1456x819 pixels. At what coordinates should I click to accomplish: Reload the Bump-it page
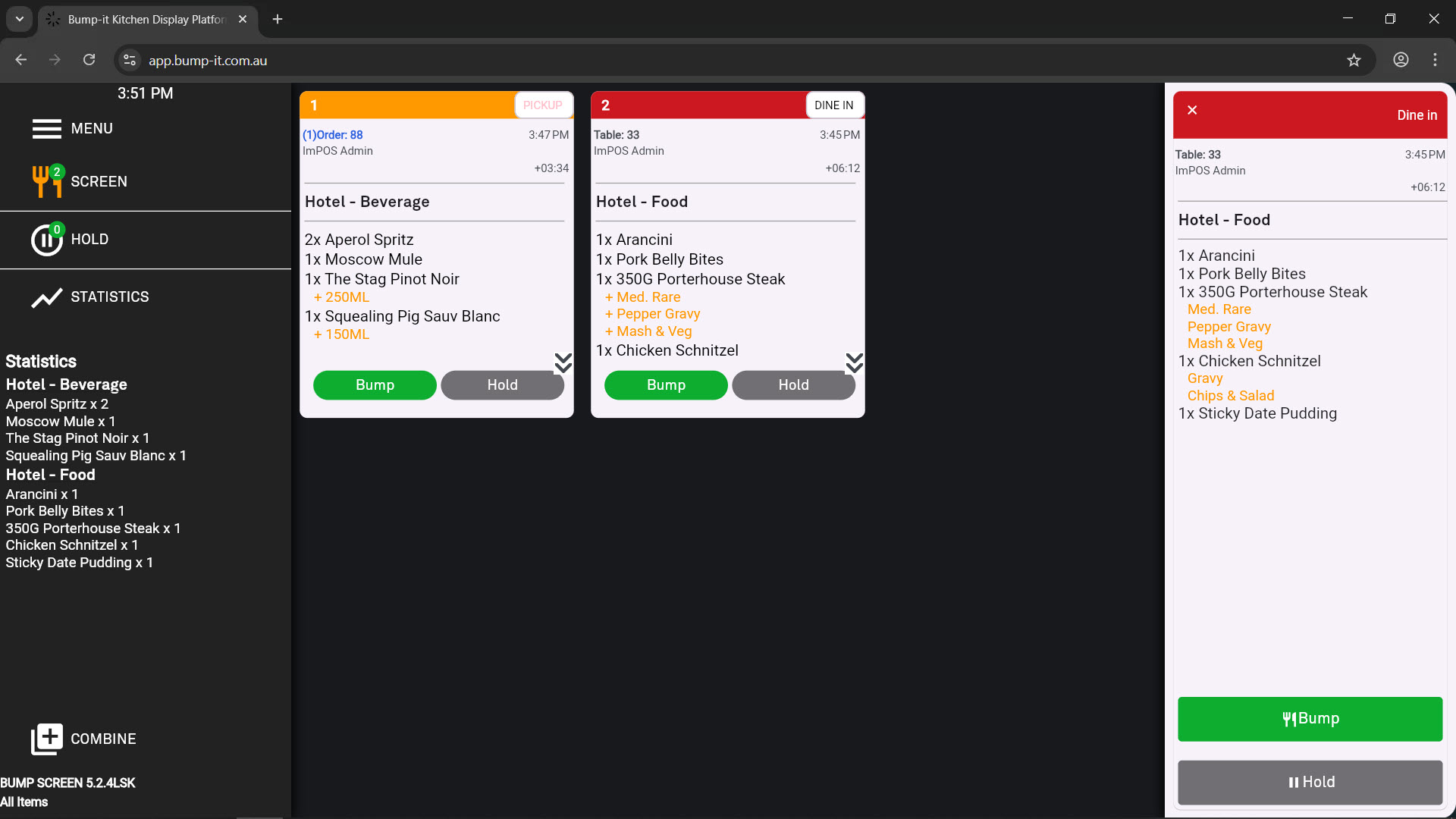(x=89, y=61)
